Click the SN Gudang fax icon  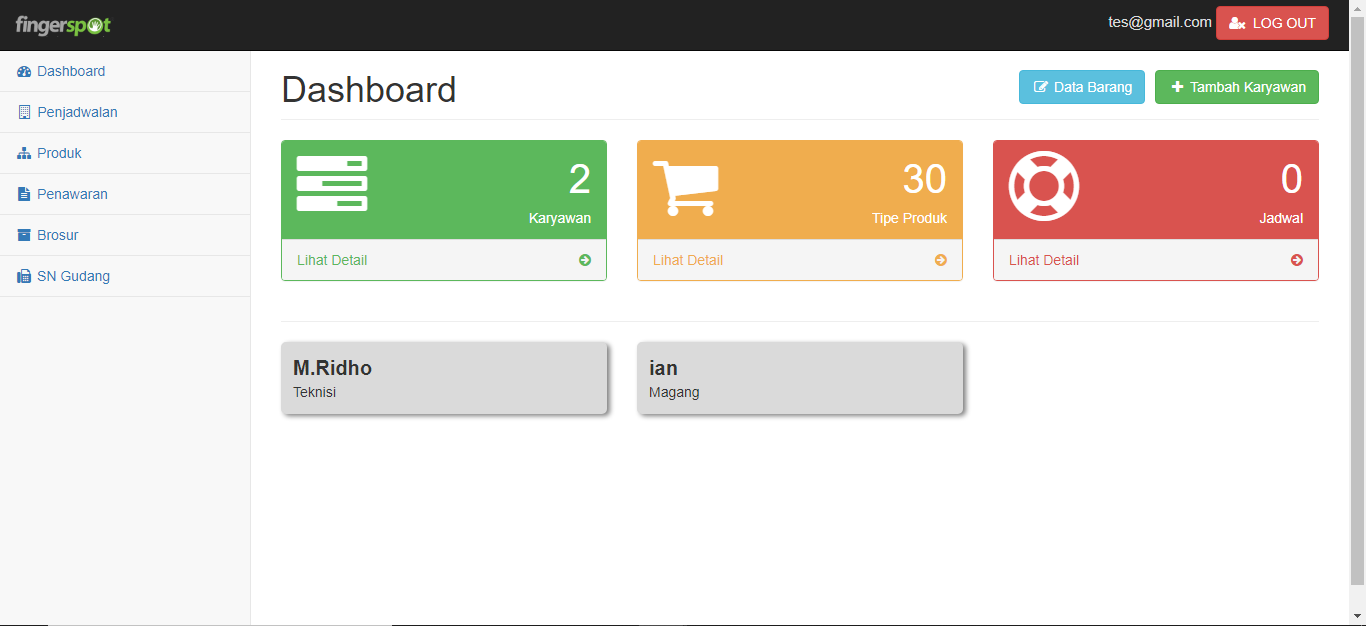click(24, 277)
